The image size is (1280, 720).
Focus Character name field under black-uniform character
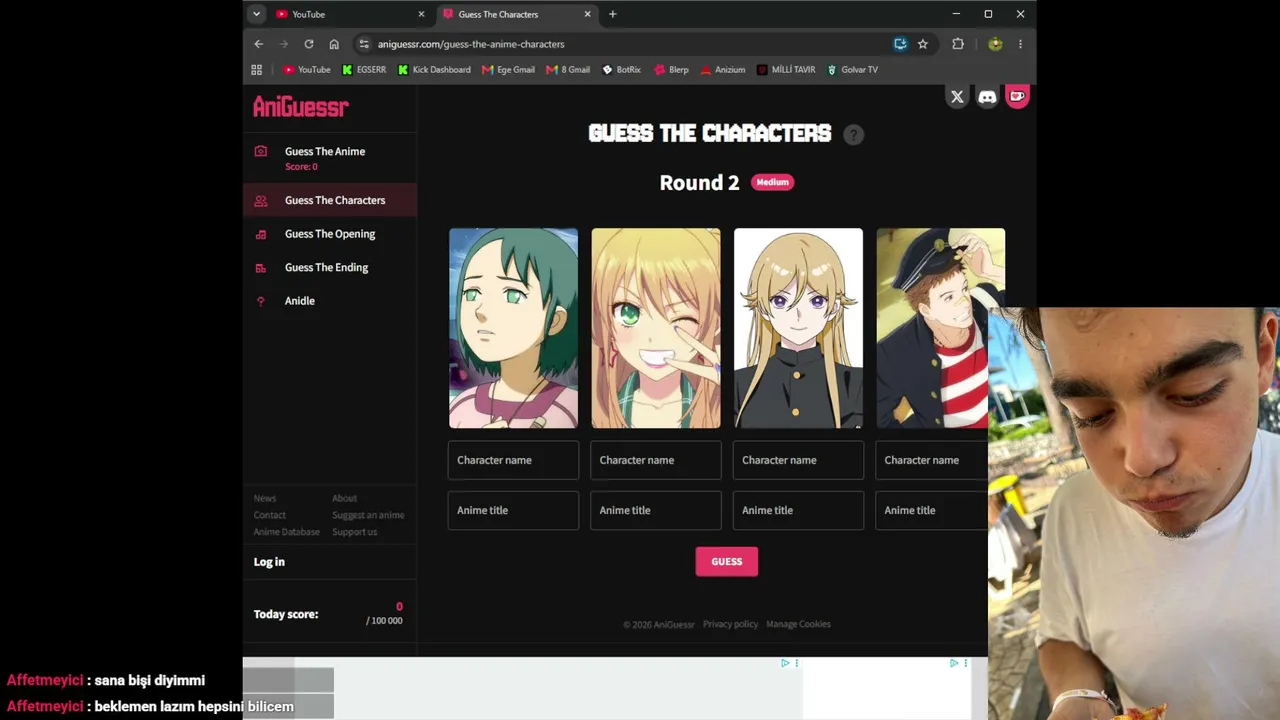(x=798, y=460)
